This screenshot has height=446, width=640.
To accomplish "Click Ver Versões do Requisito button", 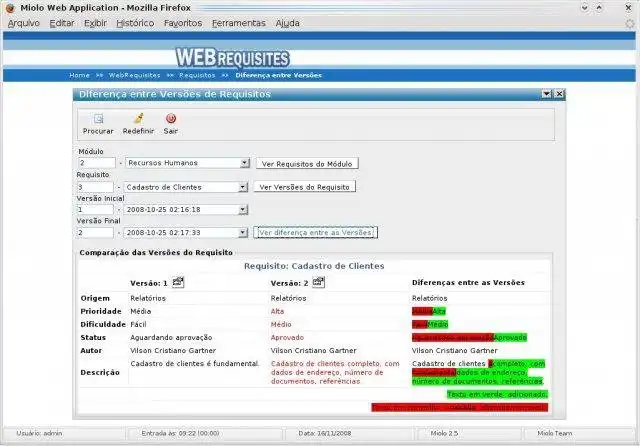I will click(304, 187).
